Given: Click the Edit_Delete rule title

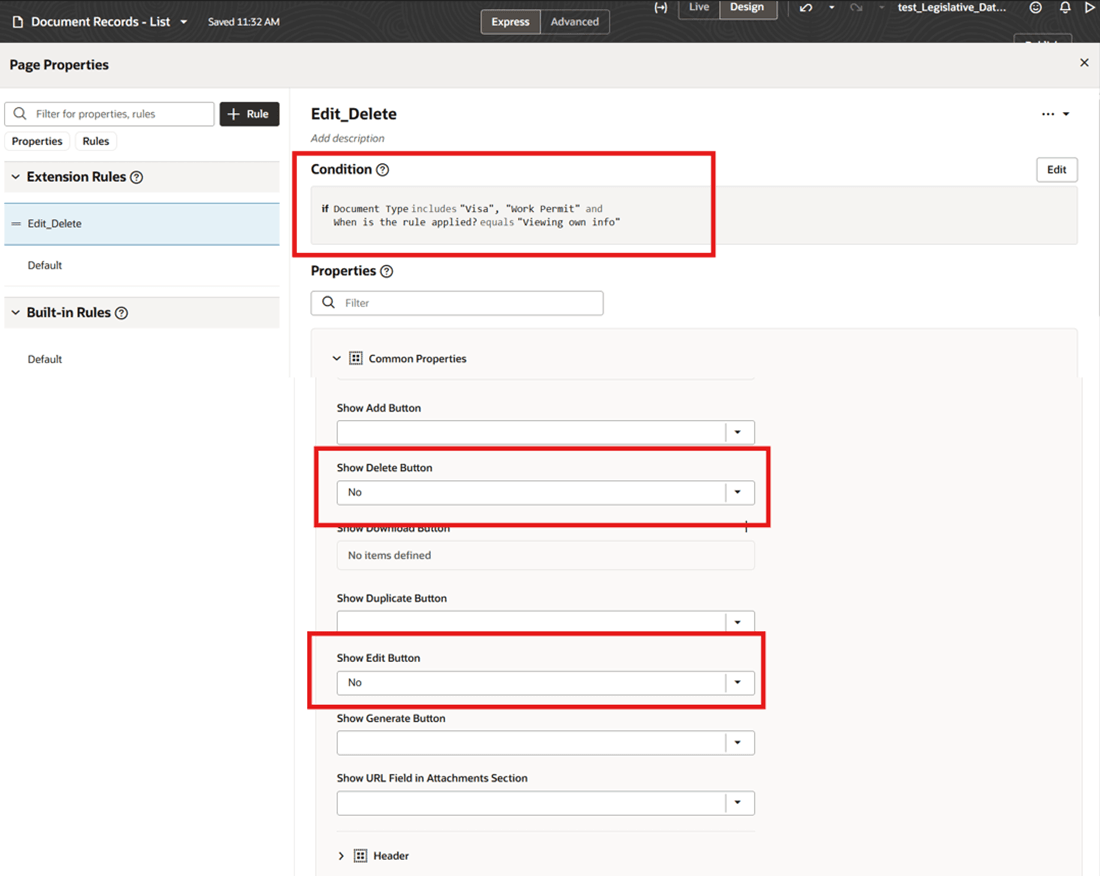Looking at the screenshot, I should tap(354, 114).
